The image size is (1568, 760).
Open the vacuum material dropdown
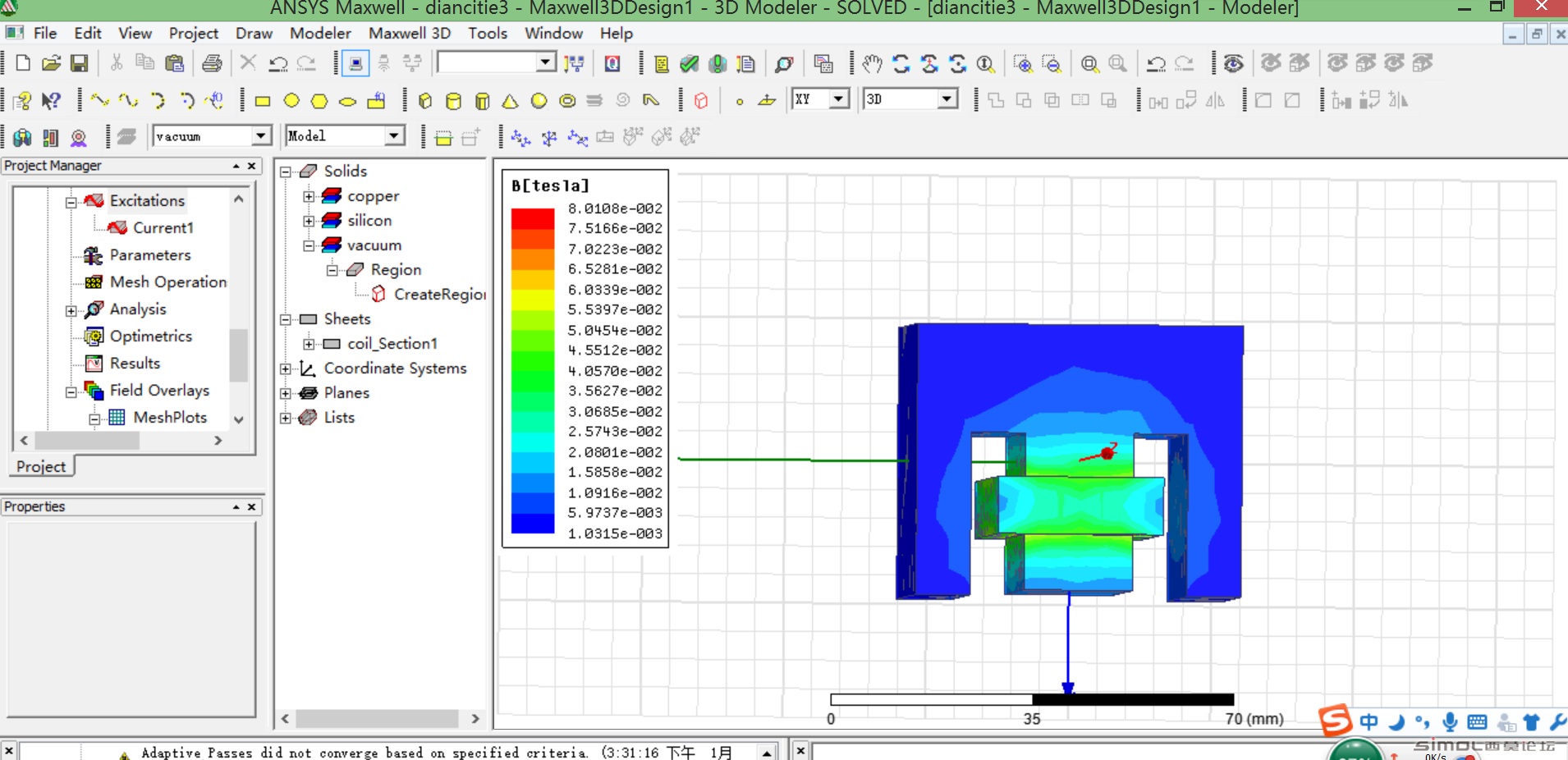pos(261,135)
